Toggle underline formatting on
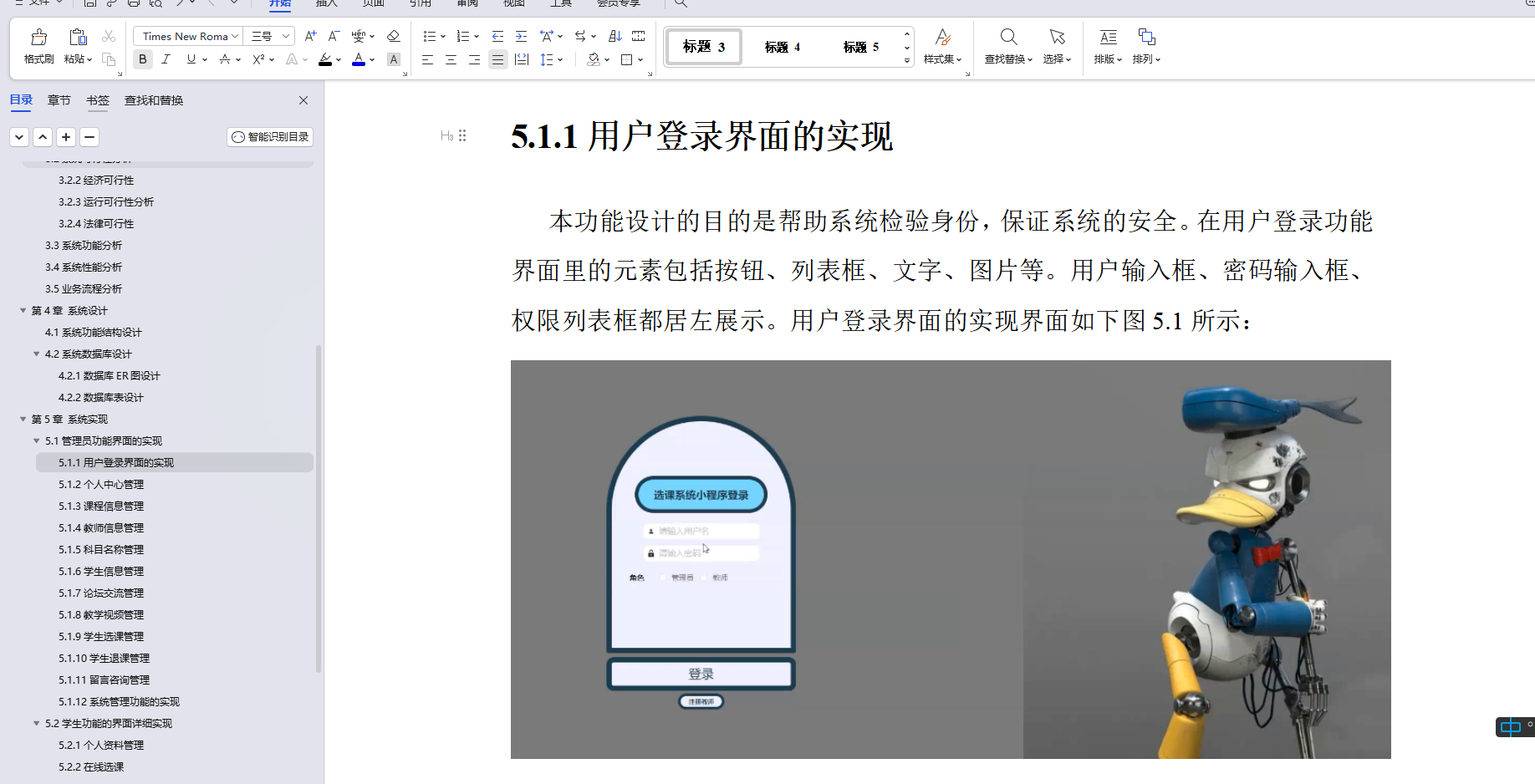The height and width of the screenshot is (784, 1535). [x=191, y=59]
